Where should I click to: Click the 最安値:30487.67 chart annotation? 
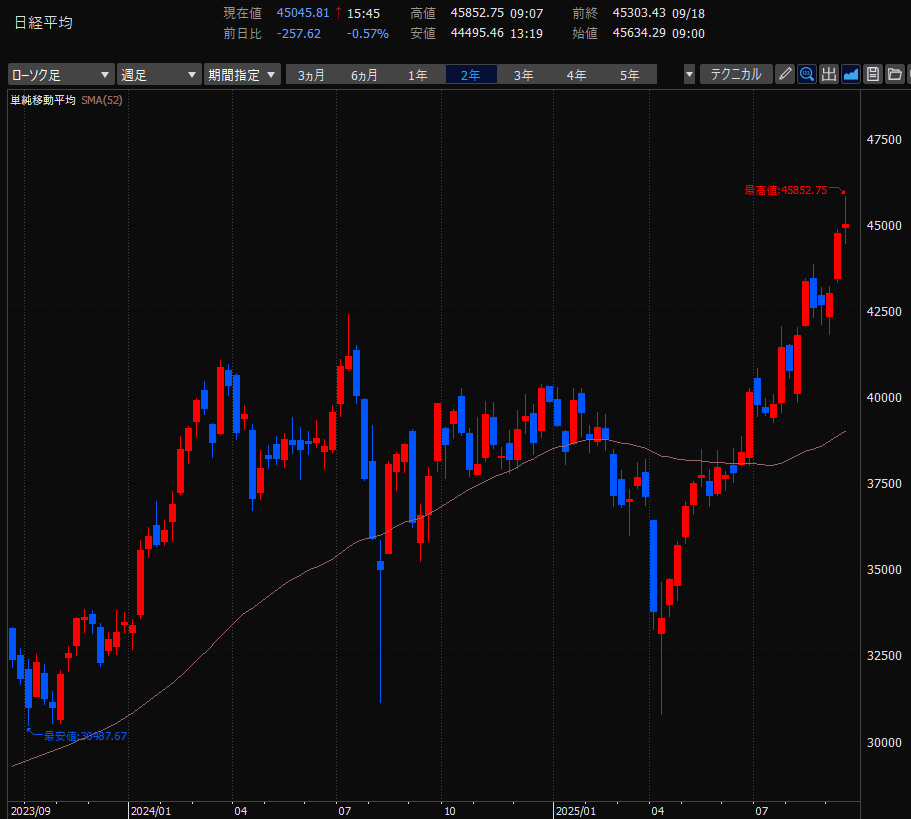point(85,736)
